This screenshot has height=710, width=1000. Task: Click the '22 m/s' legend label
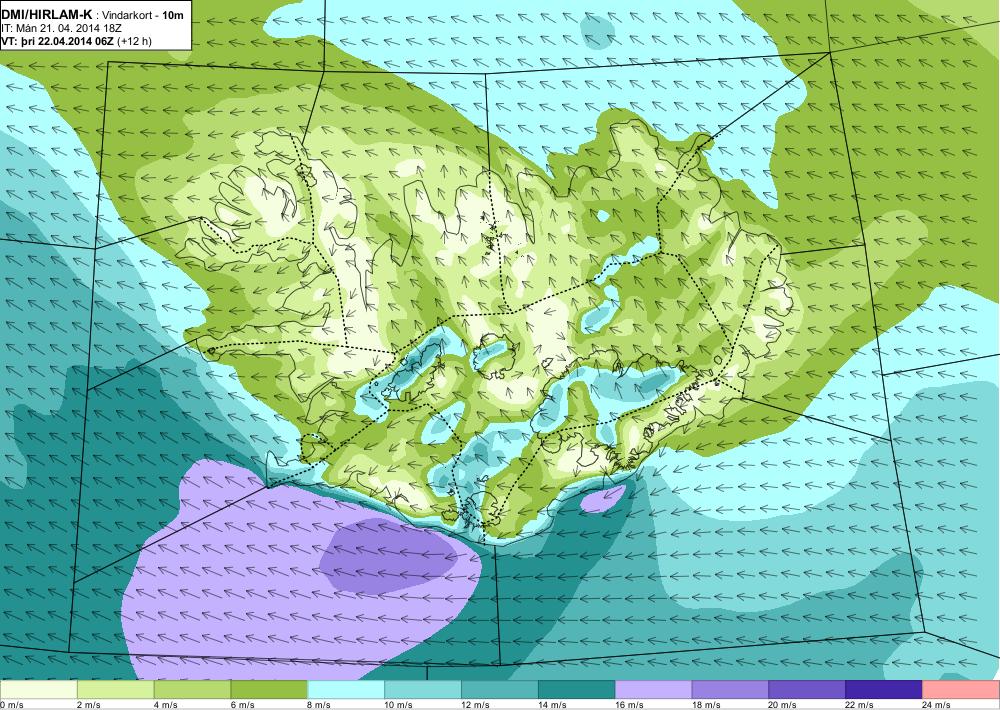[x=860, y=705]
